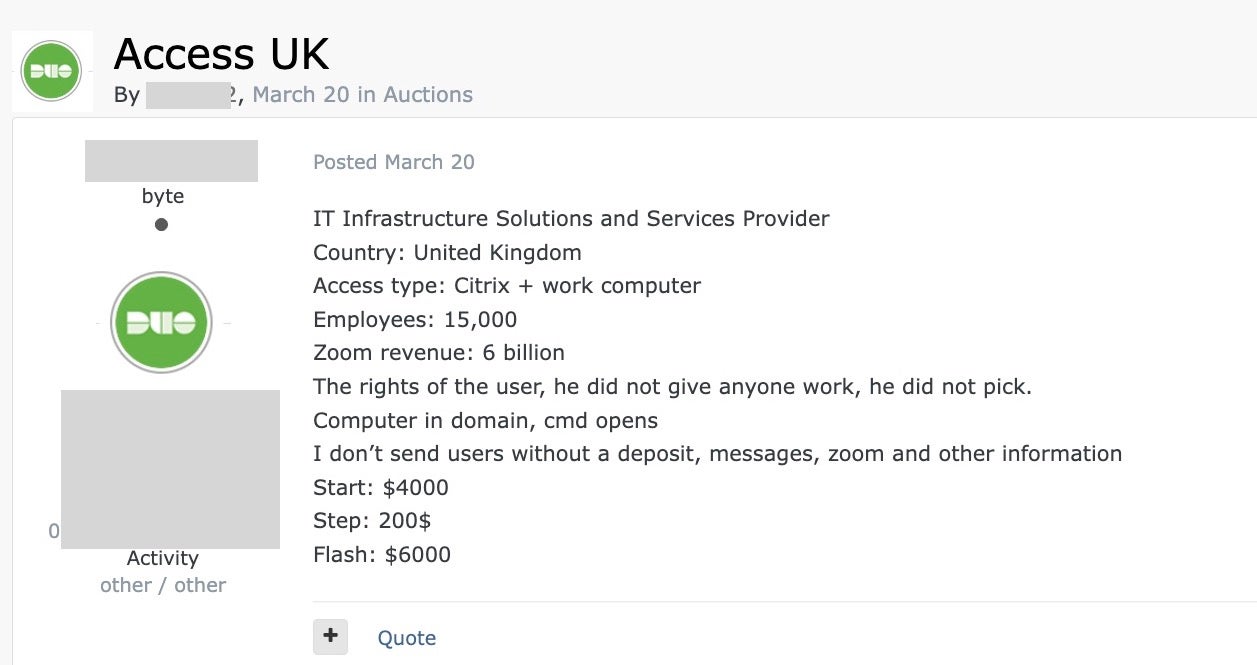1257x665 pixels.
Task: Click the "Country: United Kingdom" line
Action: point(447,252)
